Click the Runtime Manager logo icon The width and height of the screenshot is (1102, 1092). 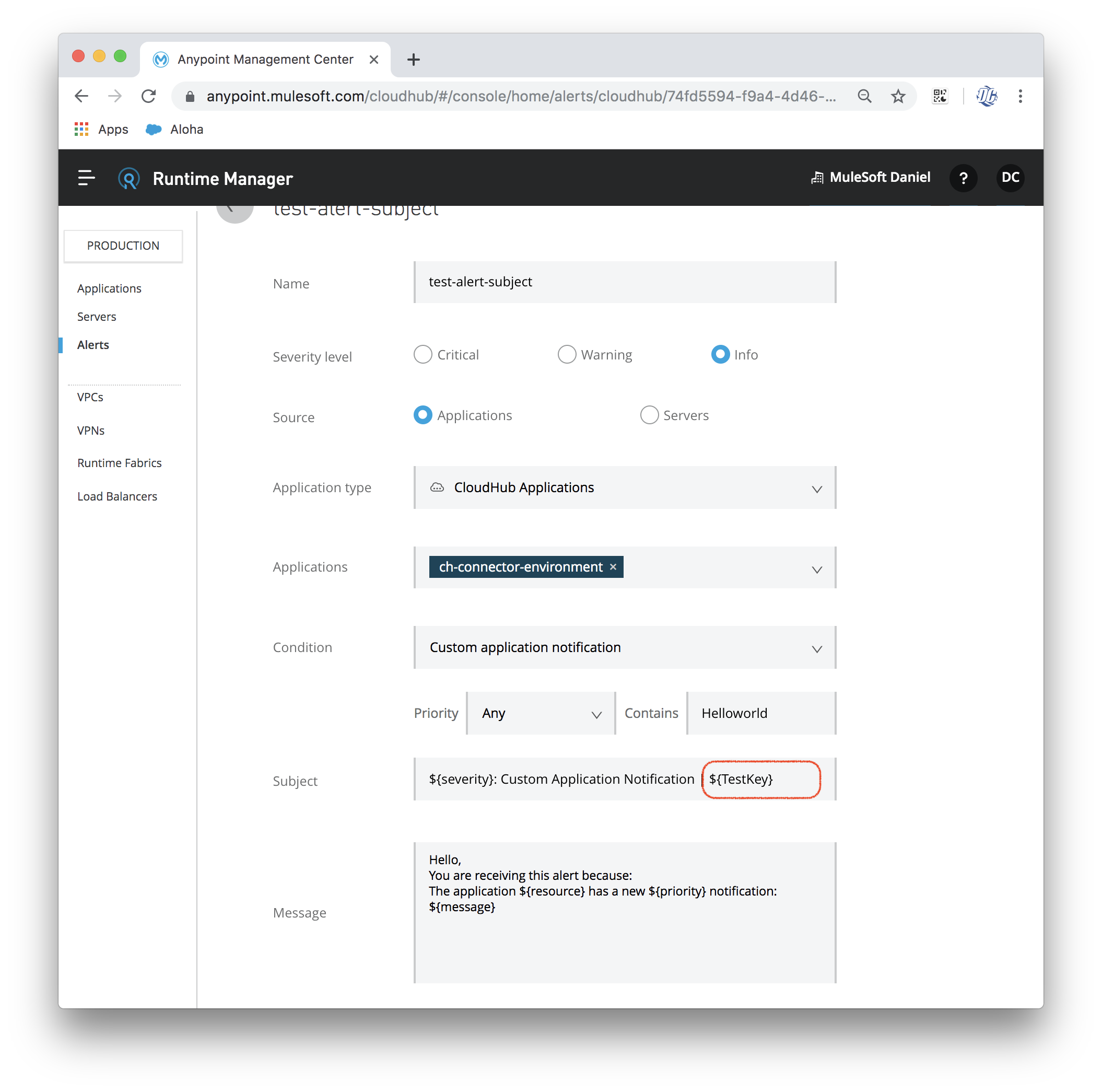[128, 178]
